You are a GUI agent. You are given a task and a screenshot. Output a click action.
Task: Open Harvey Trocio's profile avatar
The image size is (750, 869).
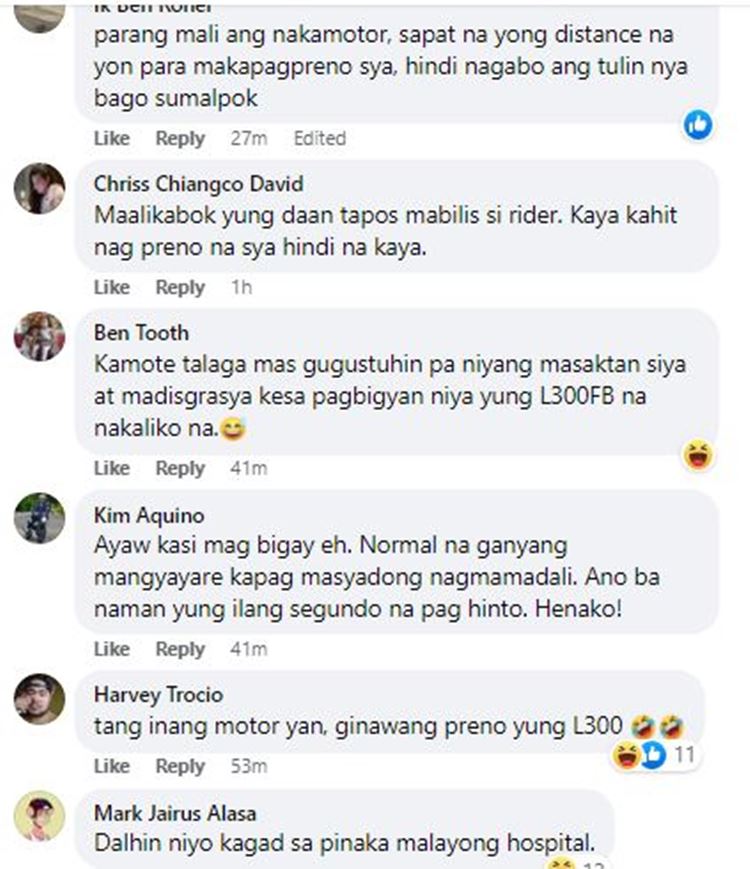tap(39, 699)
